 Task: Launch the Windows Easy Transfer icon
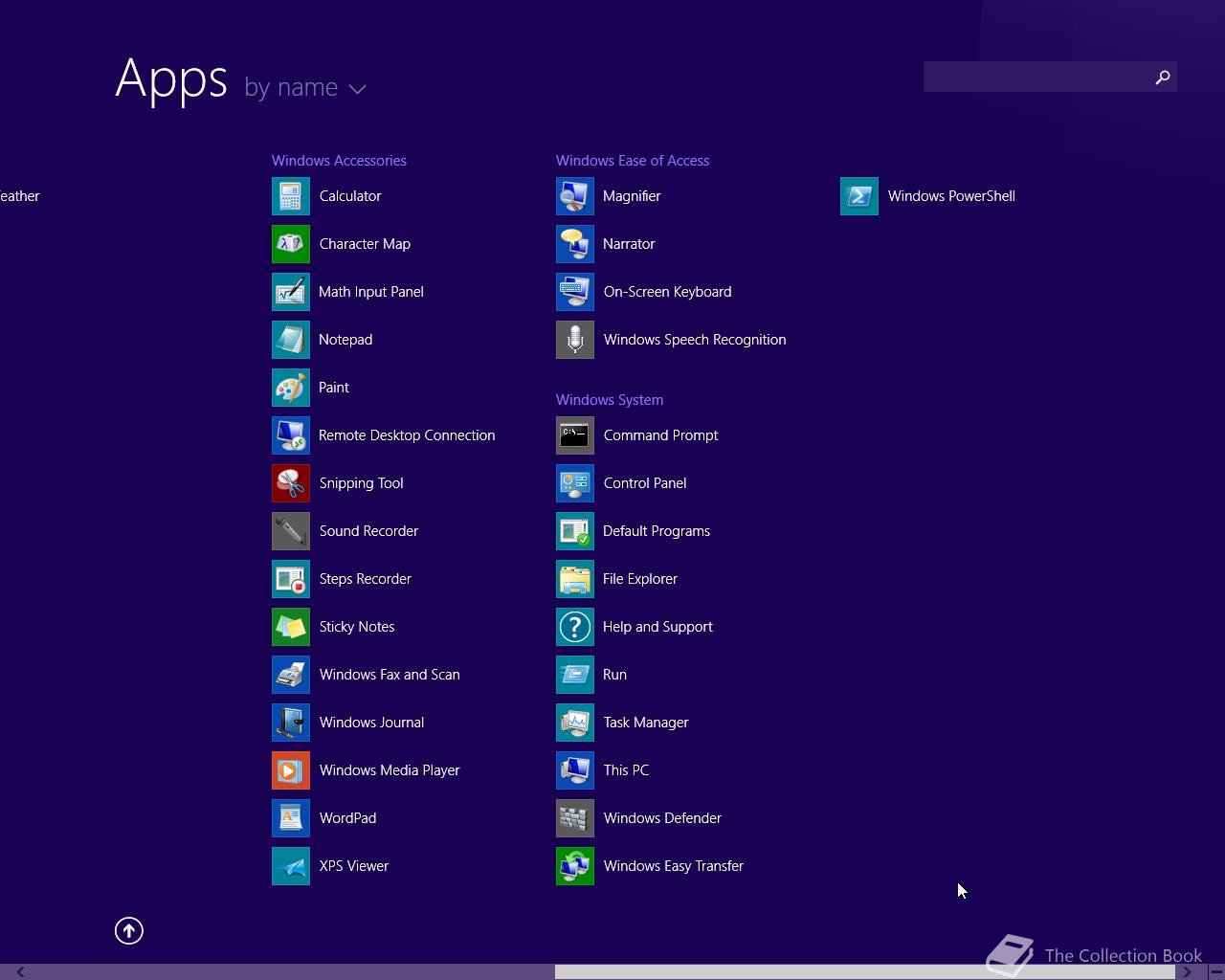(x=575, y=866)
